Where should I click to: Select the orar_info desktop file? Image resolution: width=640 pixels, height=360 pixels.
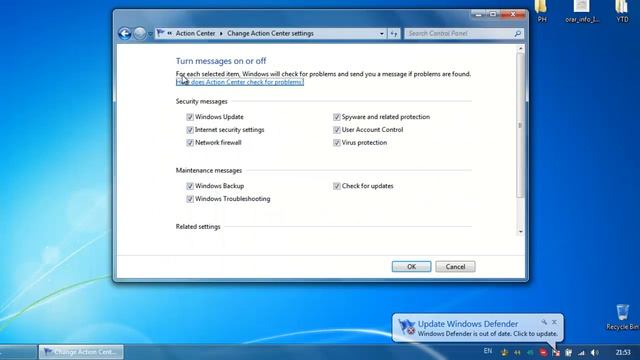coord(582,11)
